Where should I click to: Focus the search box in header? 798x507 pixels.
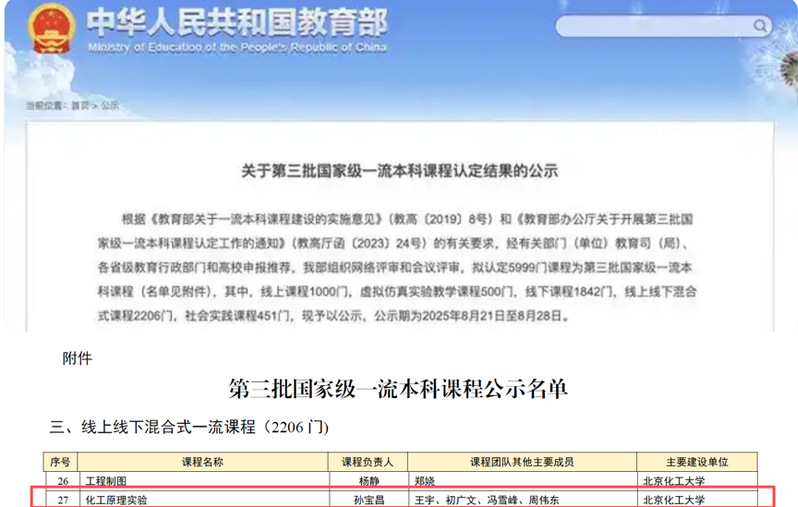650,26
